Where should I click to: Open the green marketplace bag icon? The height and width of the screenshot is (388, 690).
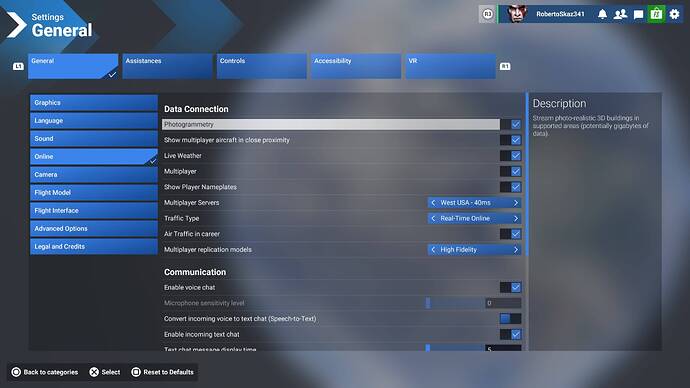(x=656, y=14)
